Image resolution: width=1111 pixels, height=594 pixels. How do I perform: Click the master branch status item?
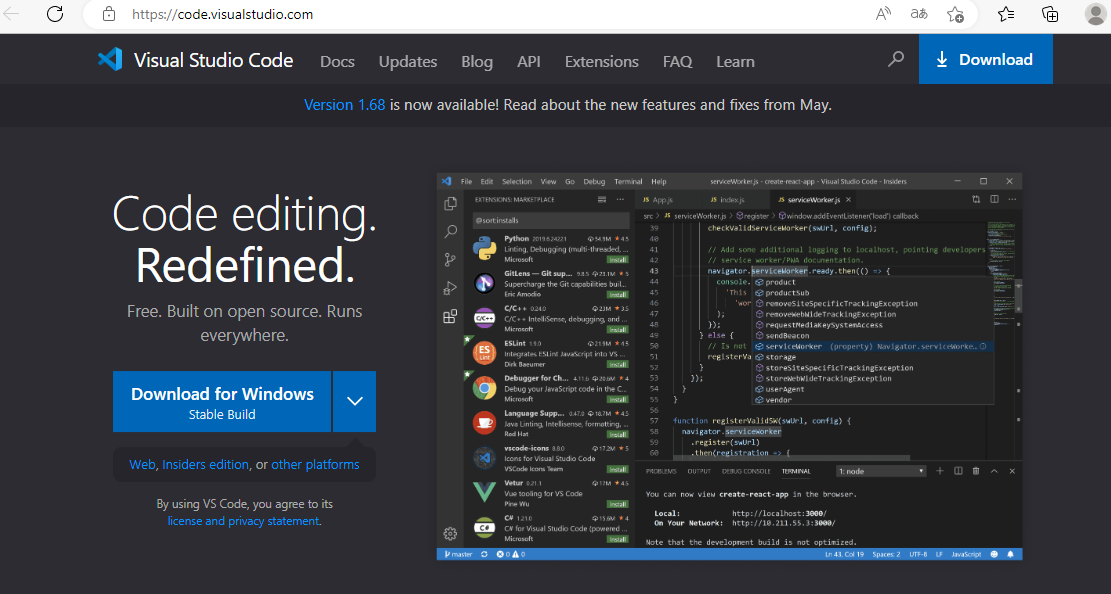(x=458, y=554)
